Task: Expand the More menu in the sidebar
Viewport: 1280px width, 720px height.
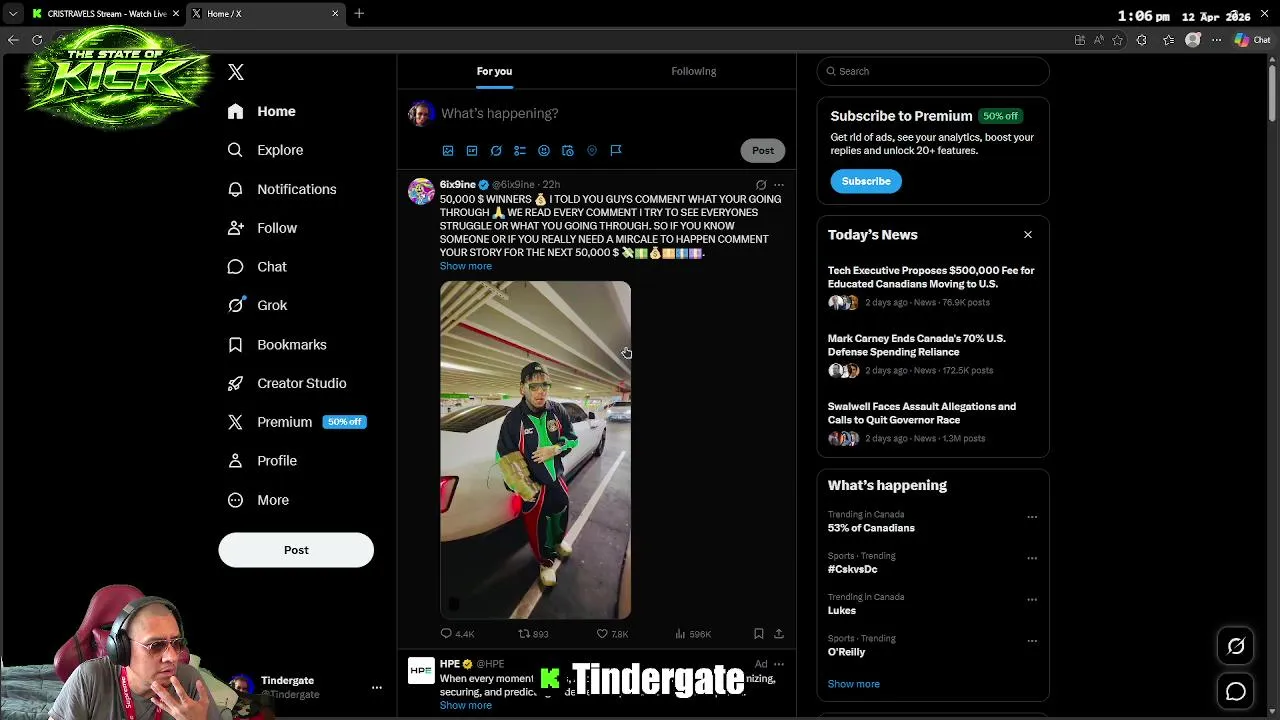Action: click(x=259, y=500)
